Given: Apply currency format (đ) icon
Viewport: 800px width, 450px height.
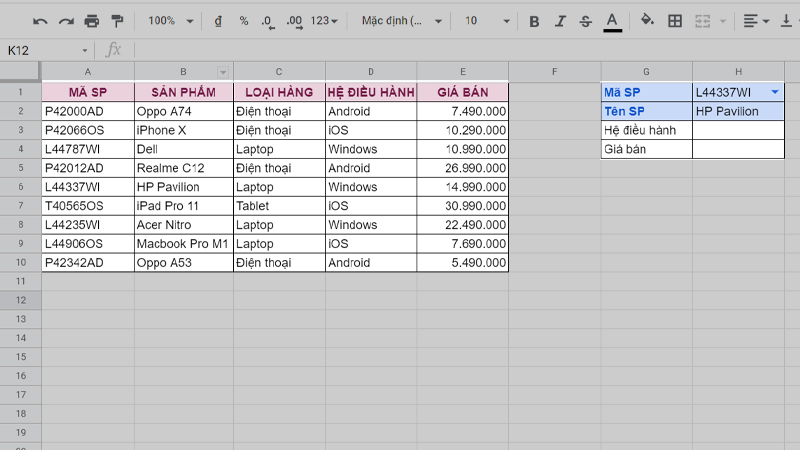Looking at the screenshot, I should [218, 21].
